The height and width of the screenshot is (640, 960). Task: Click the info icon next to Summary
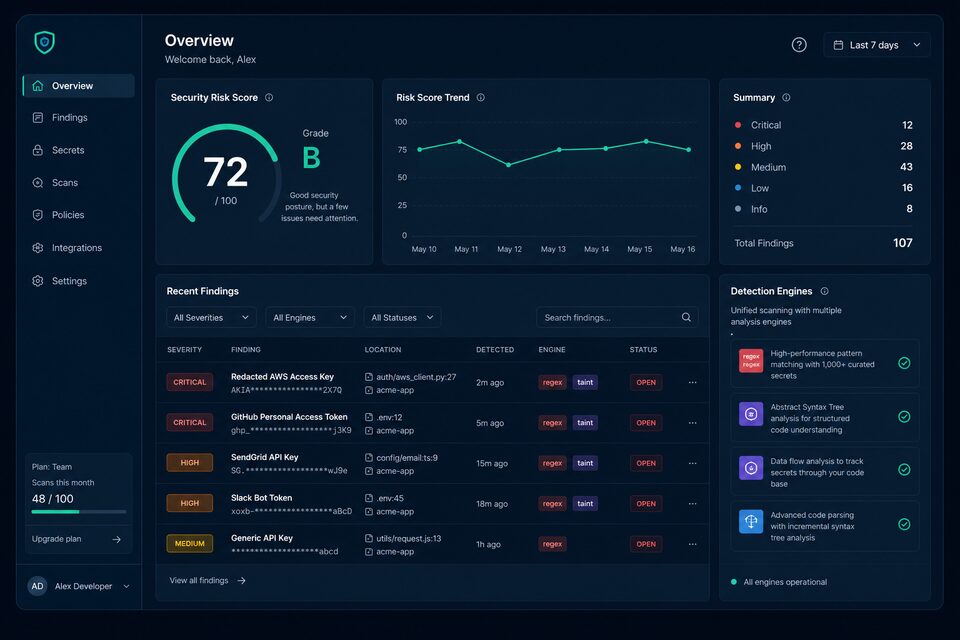(x=786, y=97)
